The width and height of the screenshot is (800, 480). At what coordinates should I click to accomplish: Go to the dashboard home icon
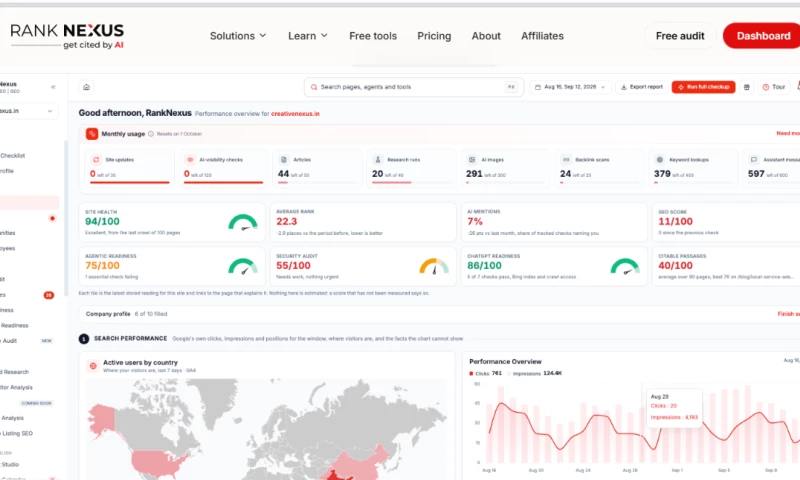point(86,87)
